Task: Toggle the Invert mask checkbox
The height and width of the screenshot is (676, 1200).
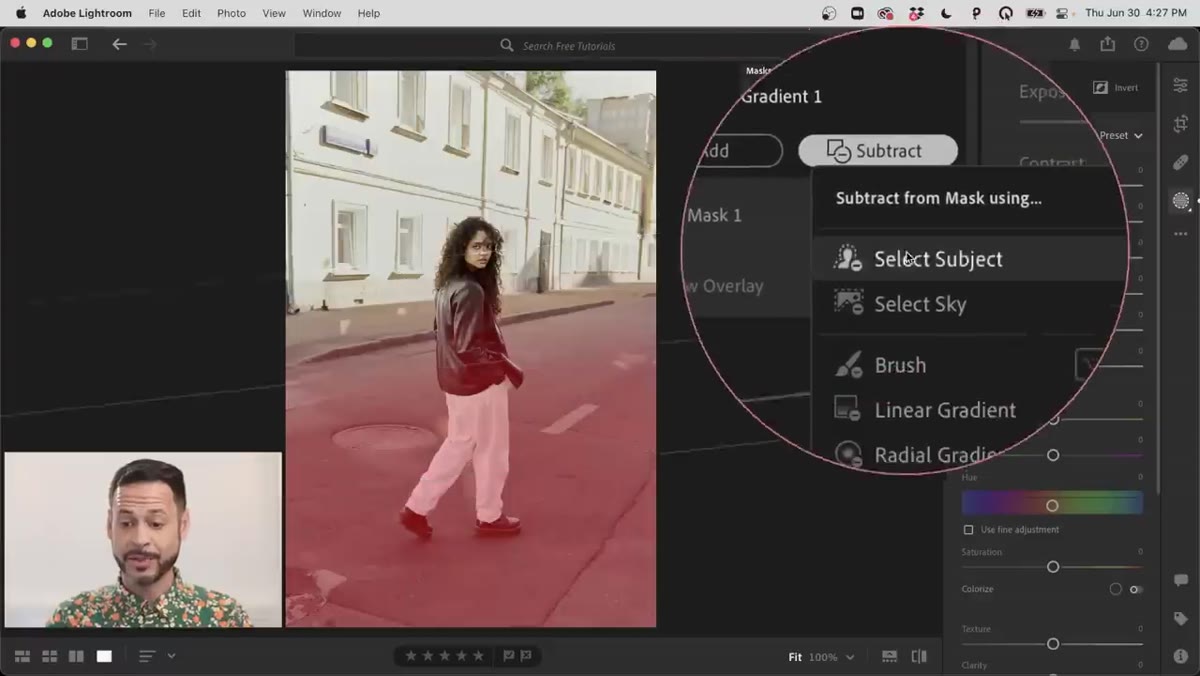Action: click(x=1101, y=87)
